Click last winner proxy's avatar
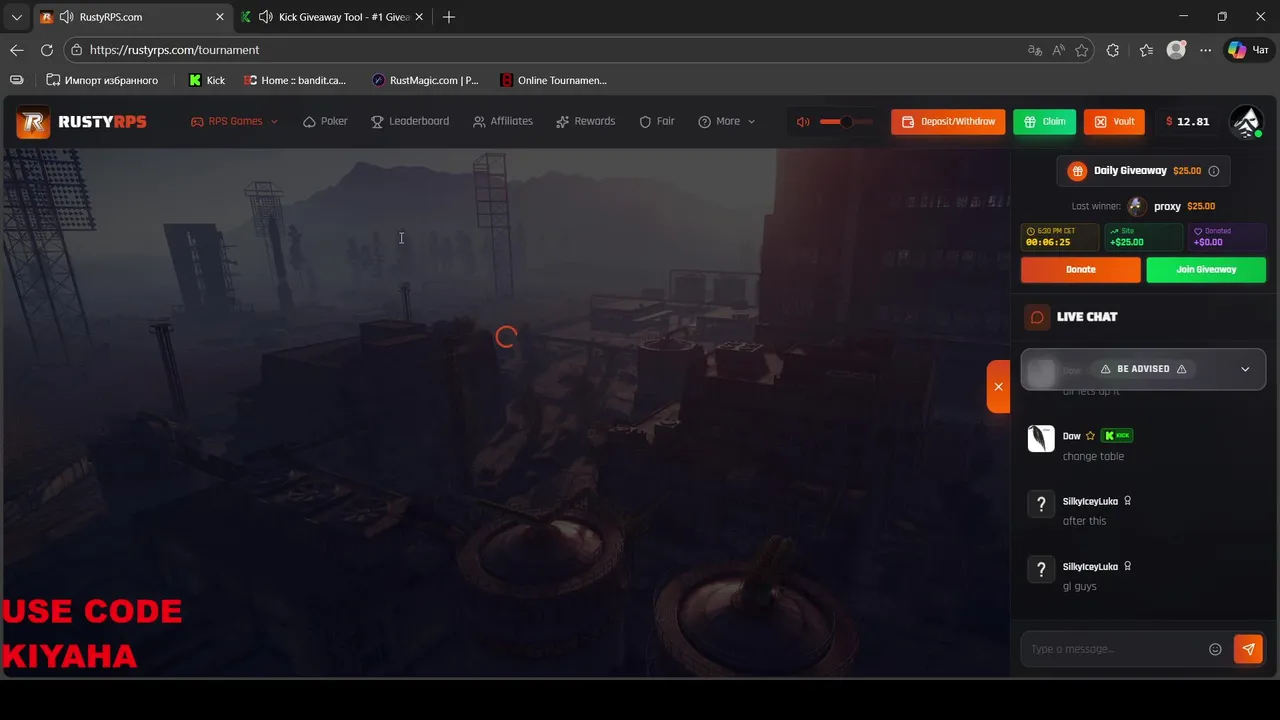Screen dimensions: 1280x720 pos(1137,206)
